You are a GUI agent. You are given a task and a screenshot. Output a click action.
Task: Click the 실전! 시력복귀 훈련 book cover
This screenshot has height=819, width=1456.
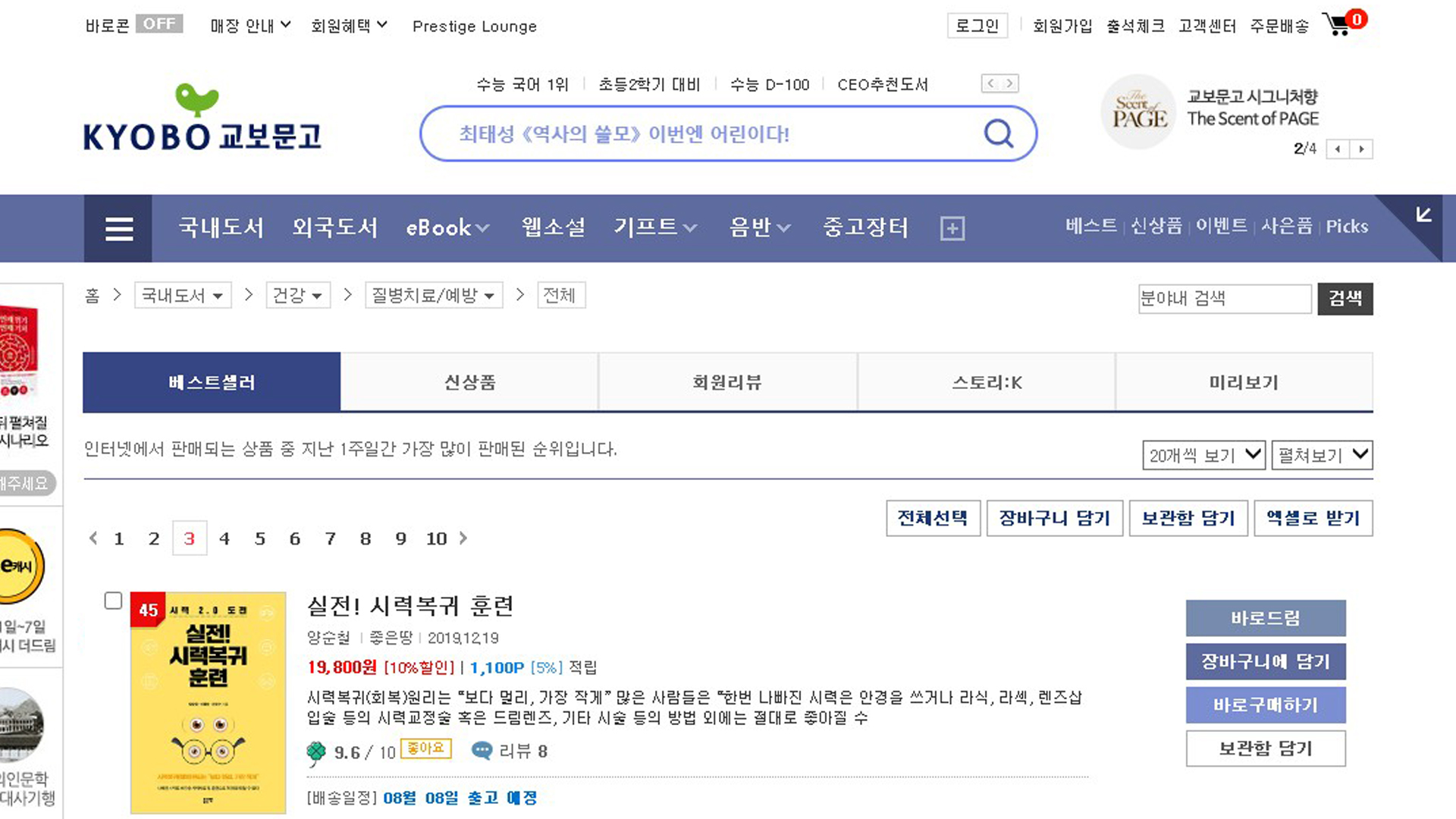209,702
